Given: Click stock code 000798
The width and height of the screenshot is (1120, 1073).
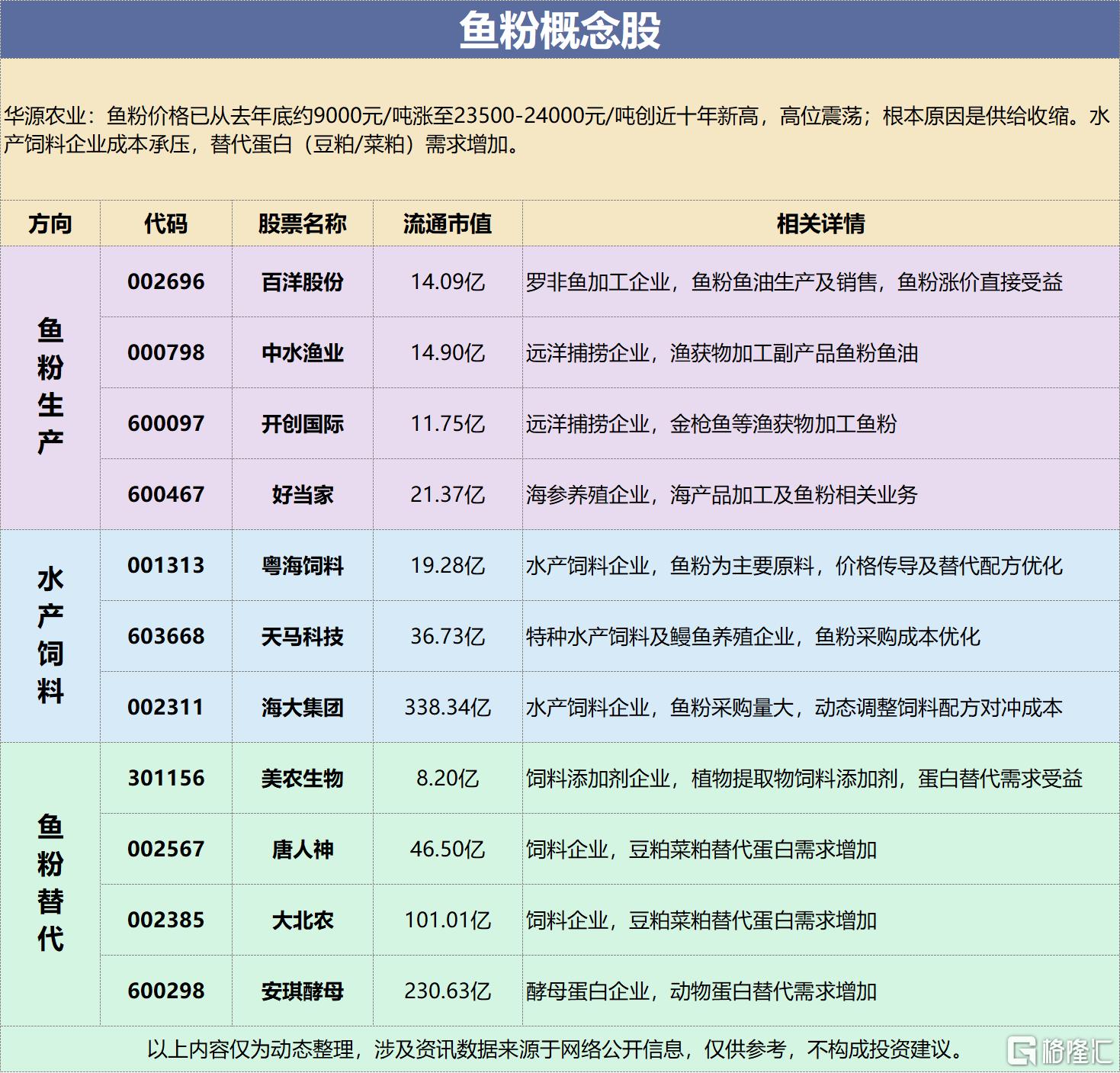Looking at the screenshot, I should click(166, 353).
